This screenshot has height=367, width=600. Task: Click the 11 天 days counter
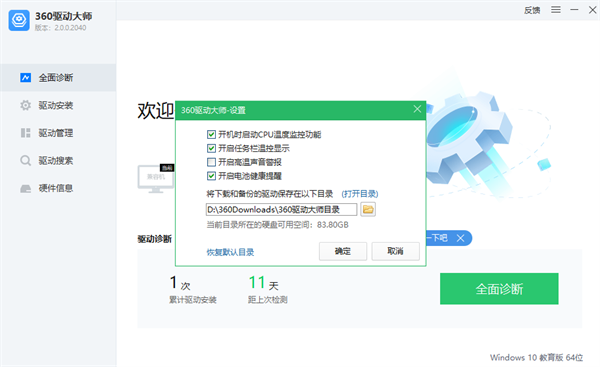pyautogui.click(x=263, y=283)
